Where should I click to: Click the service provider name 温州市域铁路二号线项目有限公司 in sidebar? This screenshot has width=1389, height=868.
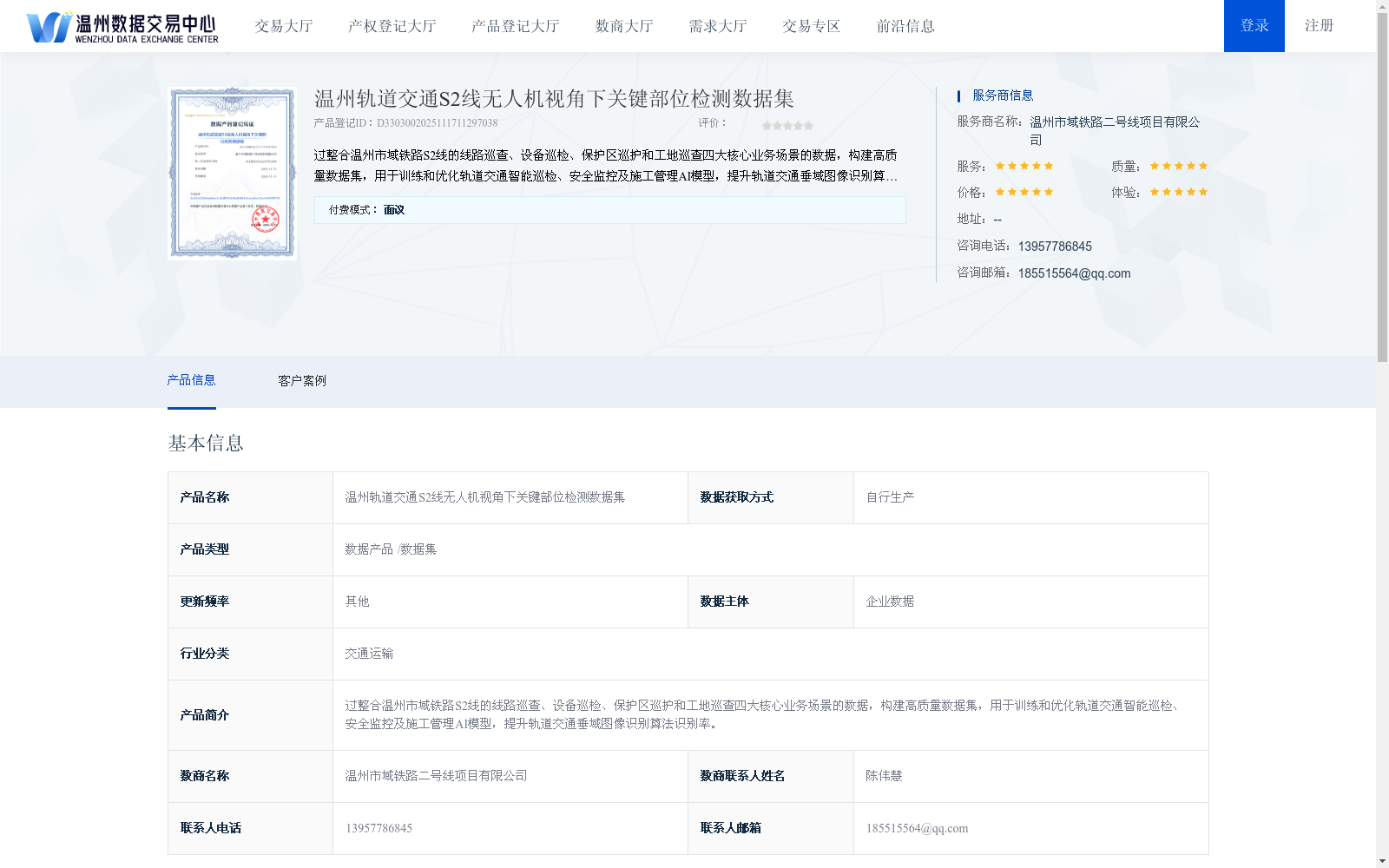(x=1115, y=130)
